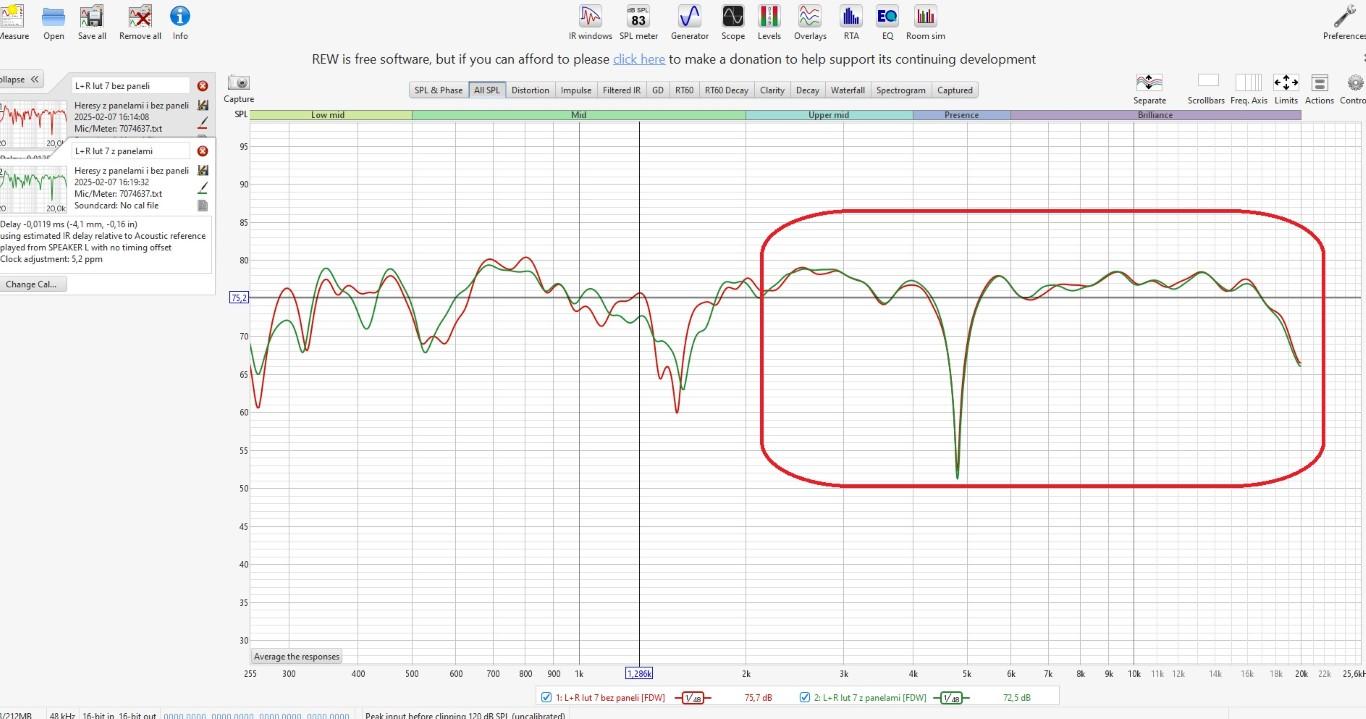The height and width of the screenshot is (719, 1366).
Task: Open a measurement file with Open icon
Action: (x=54, y=16)
